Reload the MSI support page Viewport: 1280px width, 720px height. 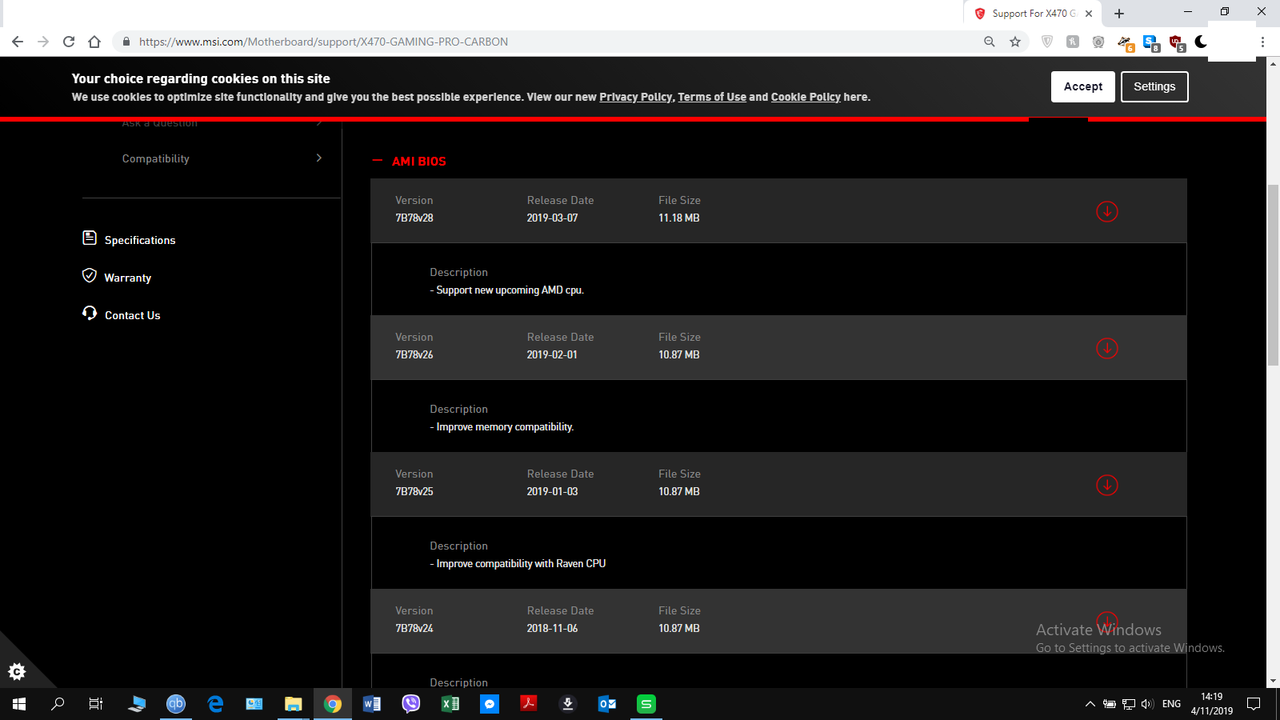click(x=69, y=42)
